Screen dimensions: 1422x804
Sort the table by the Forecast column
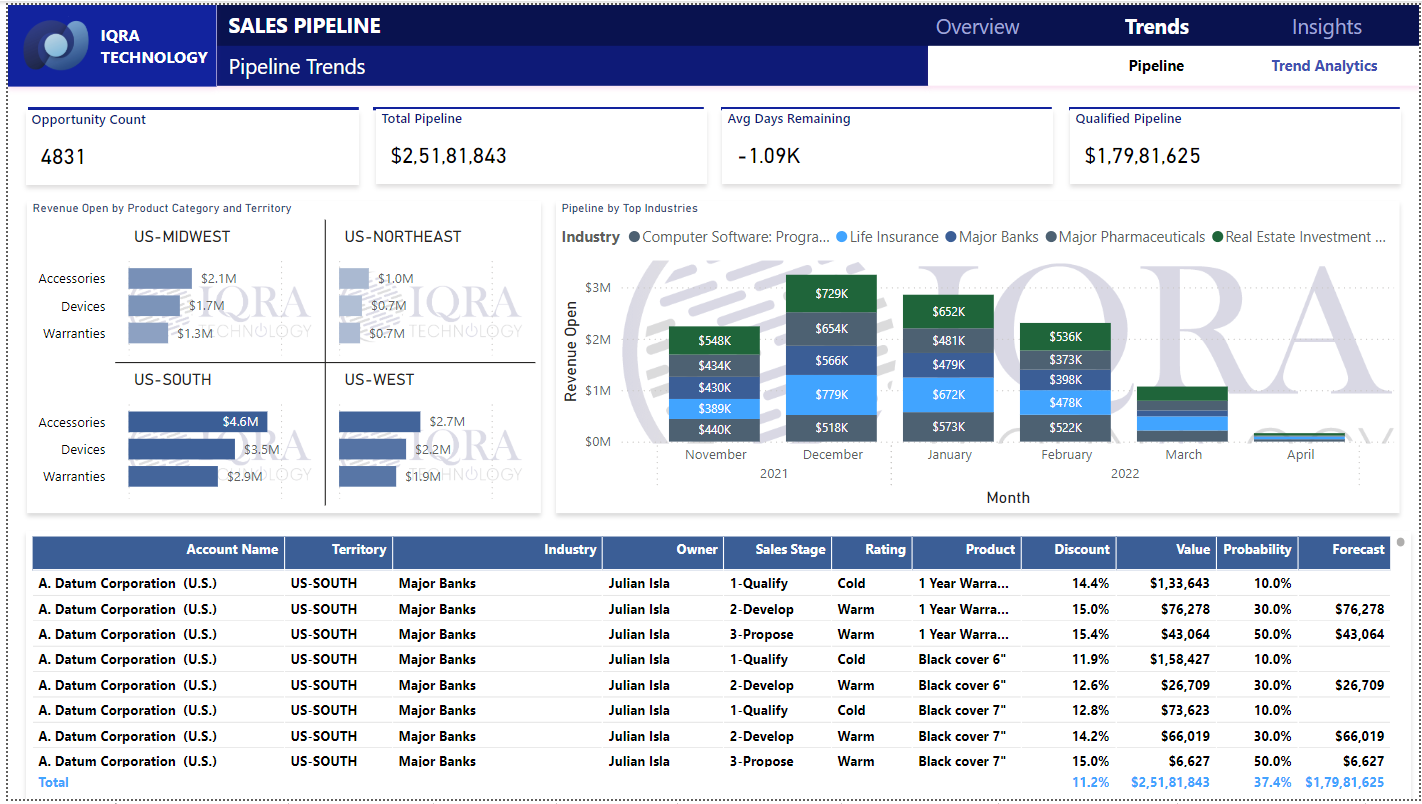click(1360, 551)
